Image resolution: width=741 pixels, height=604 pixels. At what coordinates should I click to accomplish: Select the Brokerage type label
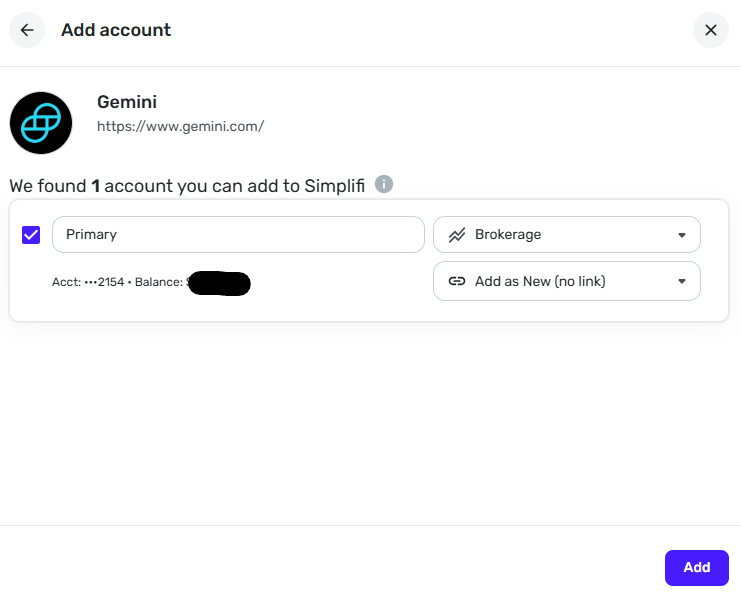coord(508,235)
